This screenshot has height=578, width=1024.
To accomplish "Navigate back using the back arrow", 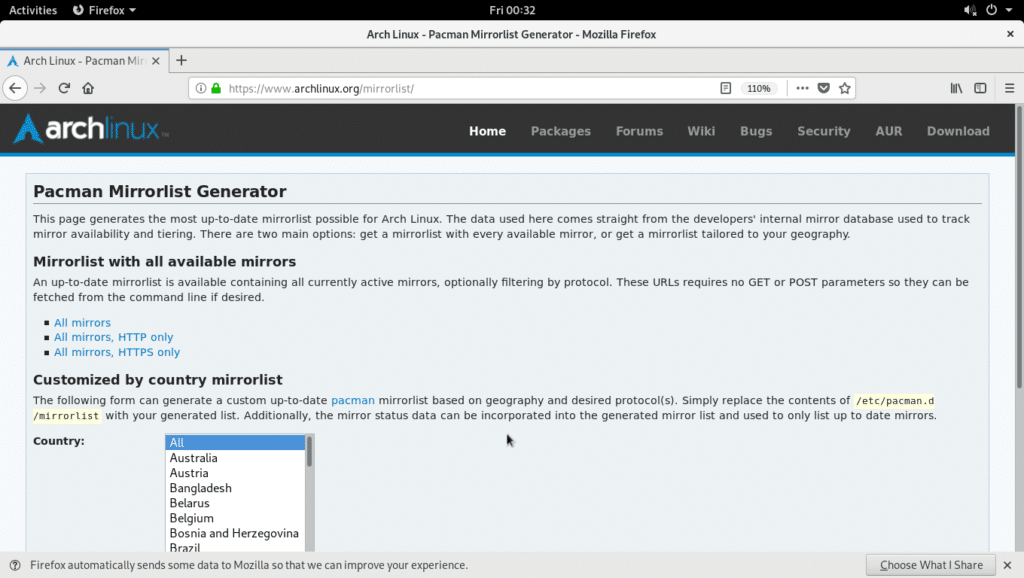I will 15,88.
